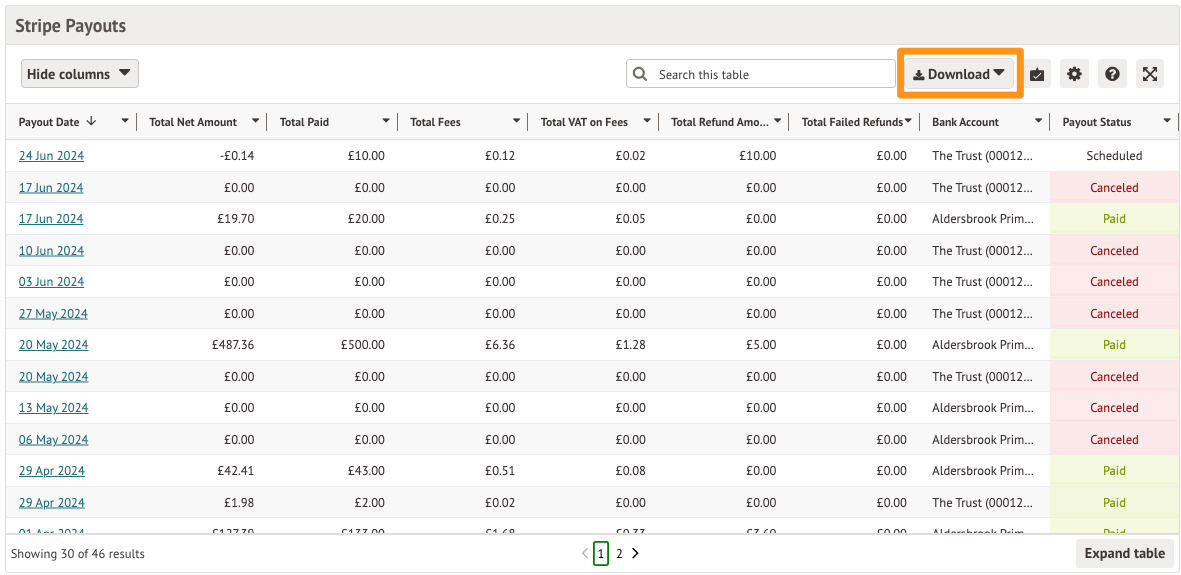Go to previous page arrow
The image size is (1181, 575).
[x=585, y=553]
